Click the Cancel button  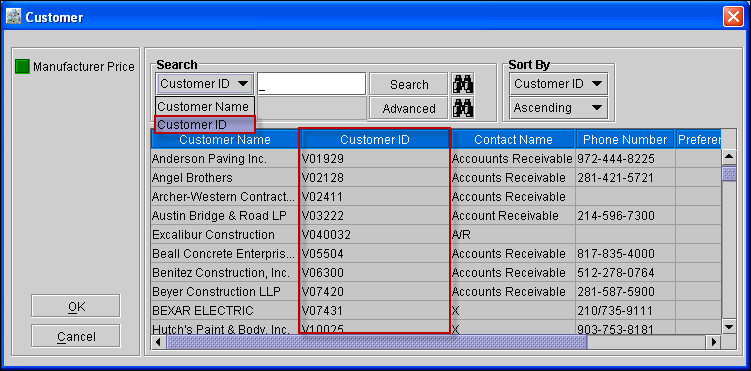(76, 336)
